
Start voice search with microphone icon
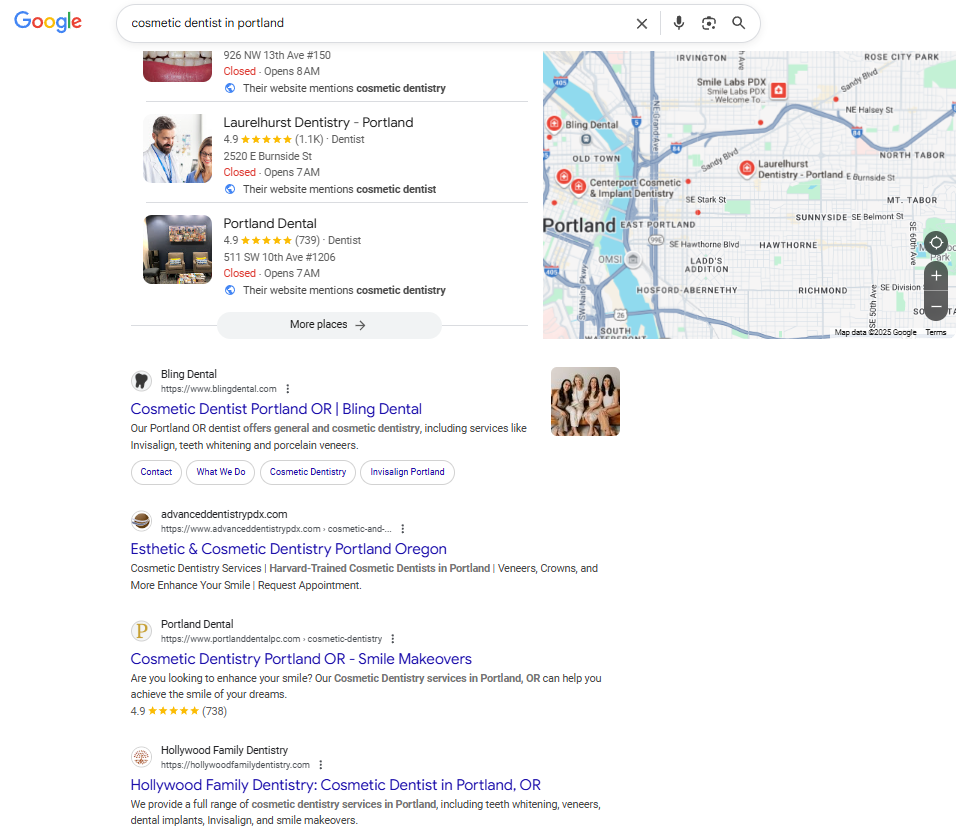(678, 23)
